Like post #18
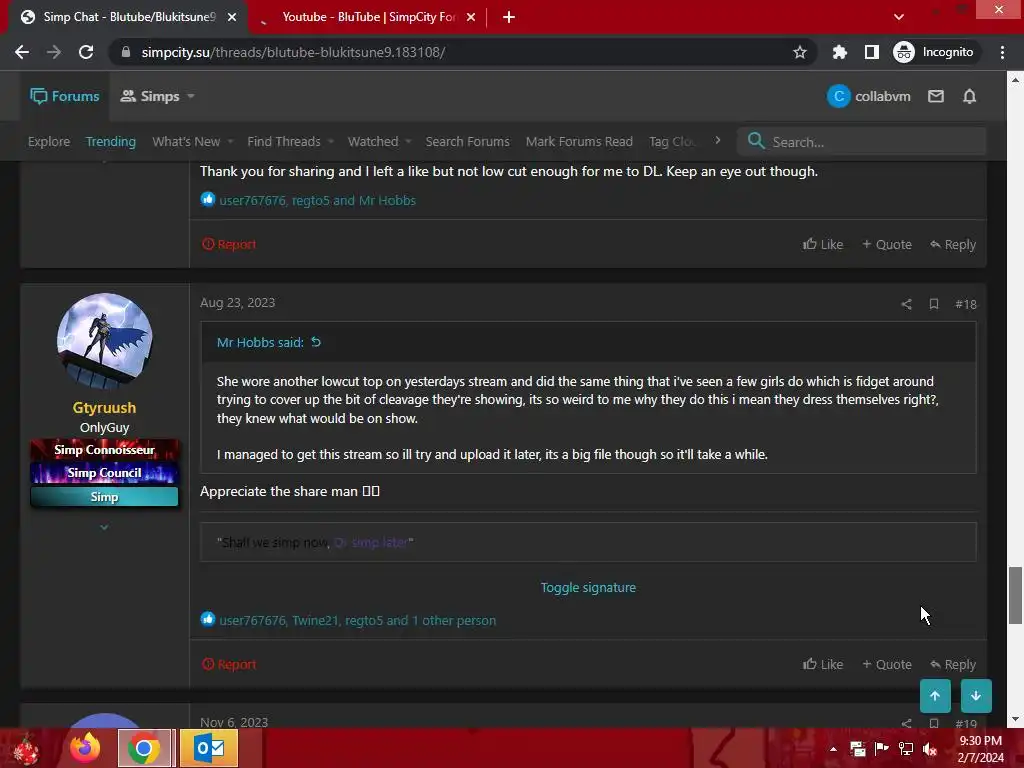1024x768 pixels. [823, 664]
